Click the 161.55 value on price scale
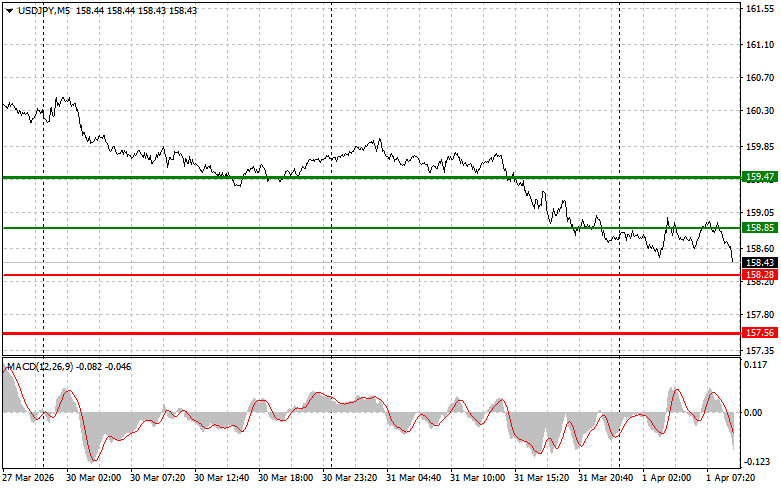The width and height of the screenshot is (781, 489). click(760, 9)
